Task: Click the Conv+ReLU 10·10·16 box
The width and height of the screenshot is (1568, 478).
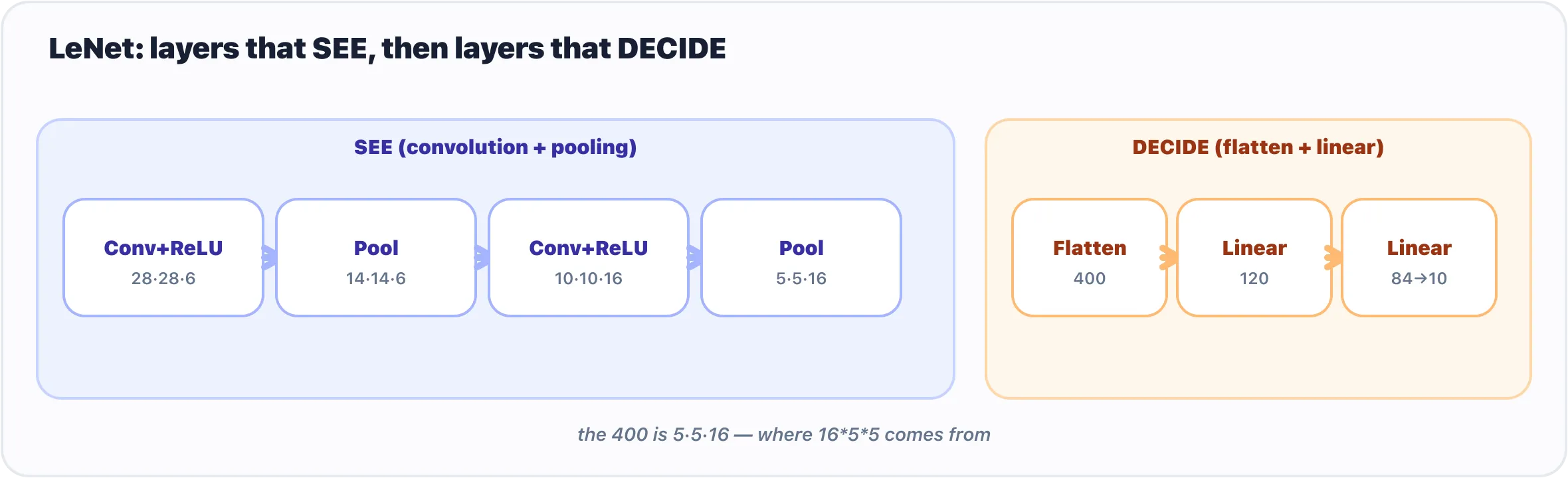Action: (x=589, y=258)
